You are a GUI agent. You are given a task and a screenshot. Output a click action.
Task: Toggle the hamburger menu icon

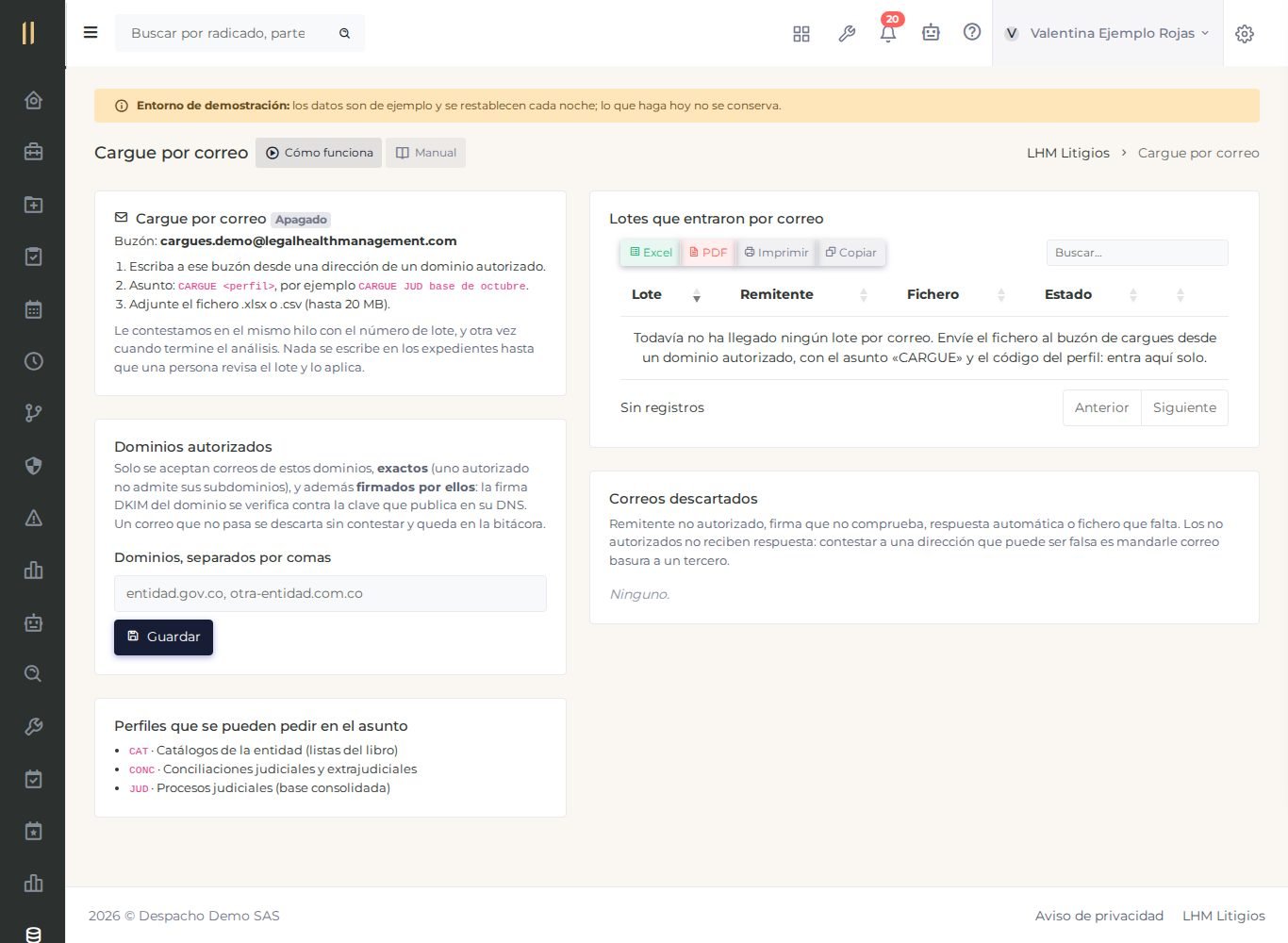91,33
